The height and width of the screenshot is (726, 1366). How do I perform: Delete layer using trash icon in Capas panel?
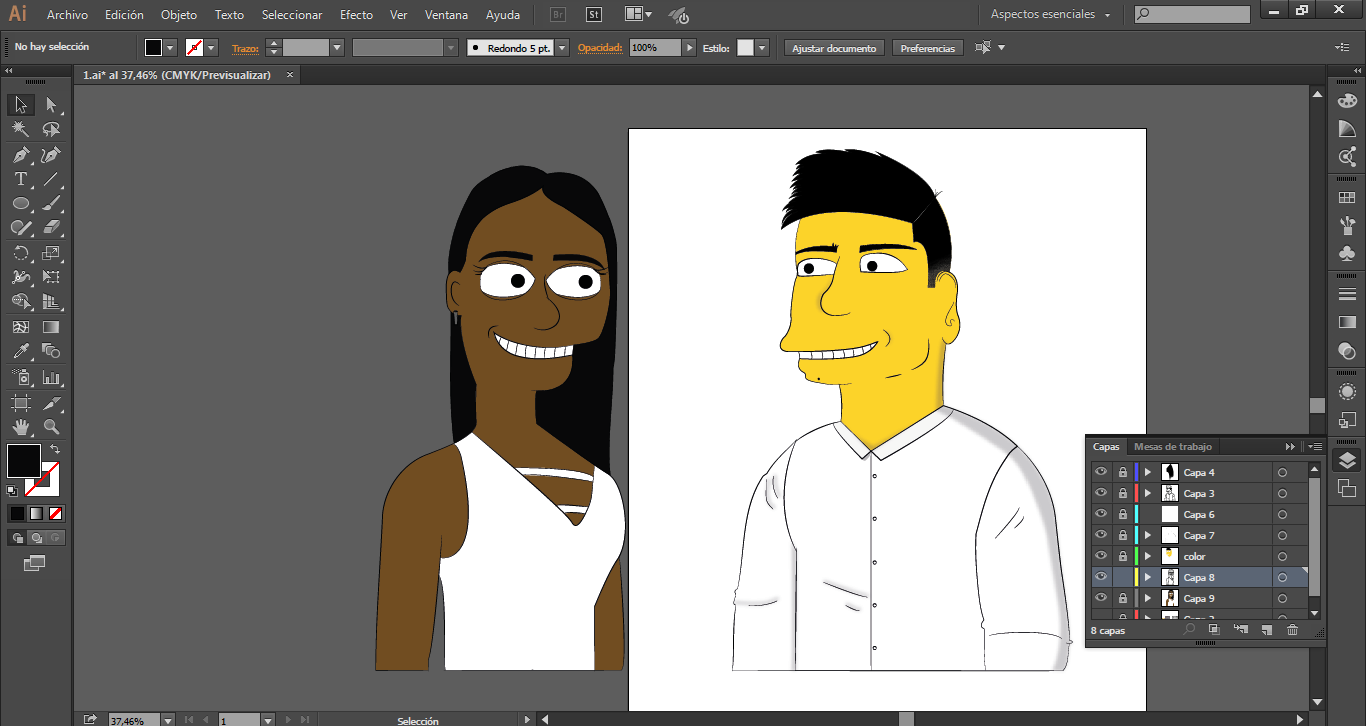[1292, 630]
